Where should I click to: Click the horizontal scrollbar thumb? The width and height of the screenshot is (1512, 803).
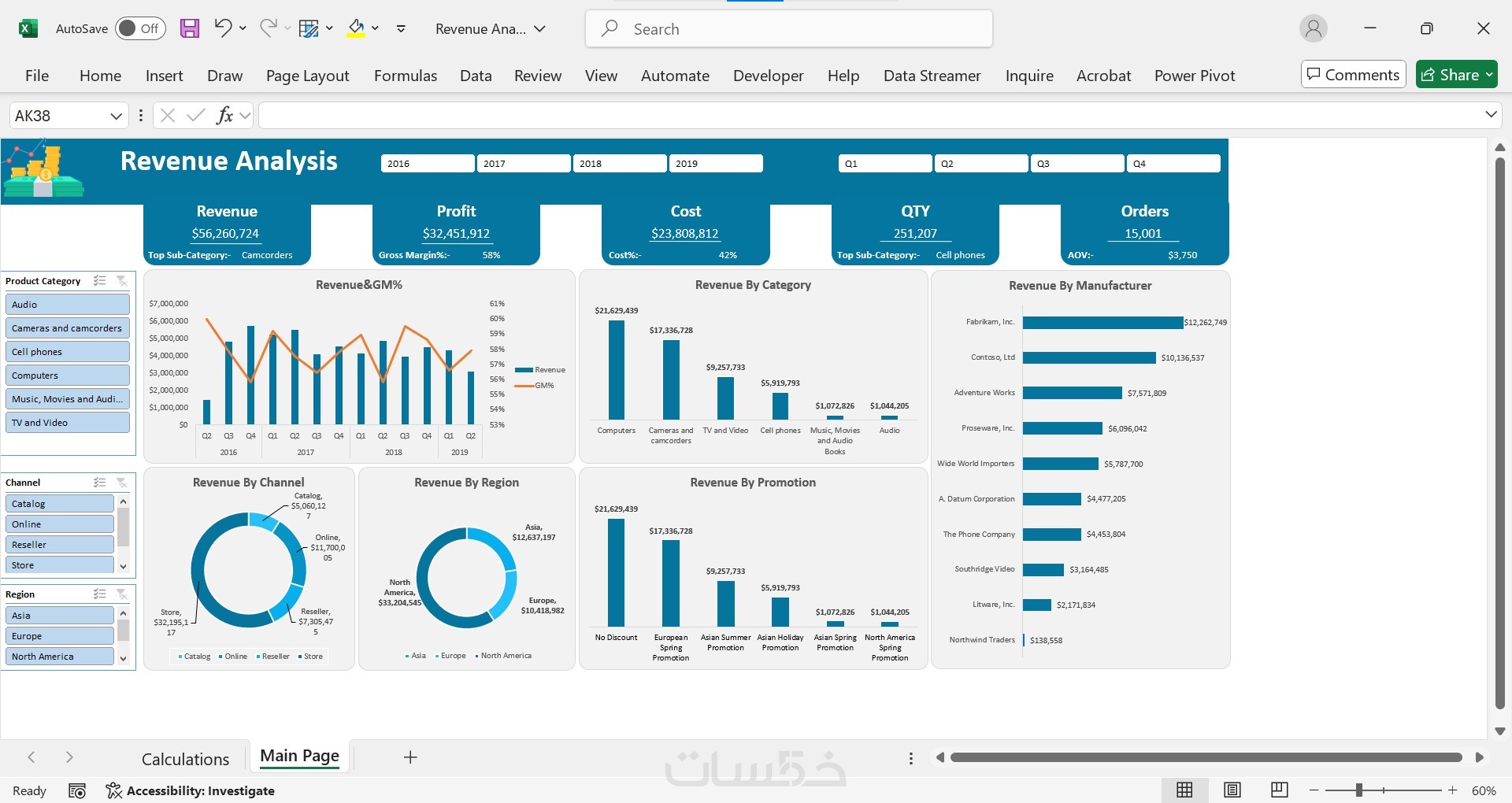(x=1206, y=757)
